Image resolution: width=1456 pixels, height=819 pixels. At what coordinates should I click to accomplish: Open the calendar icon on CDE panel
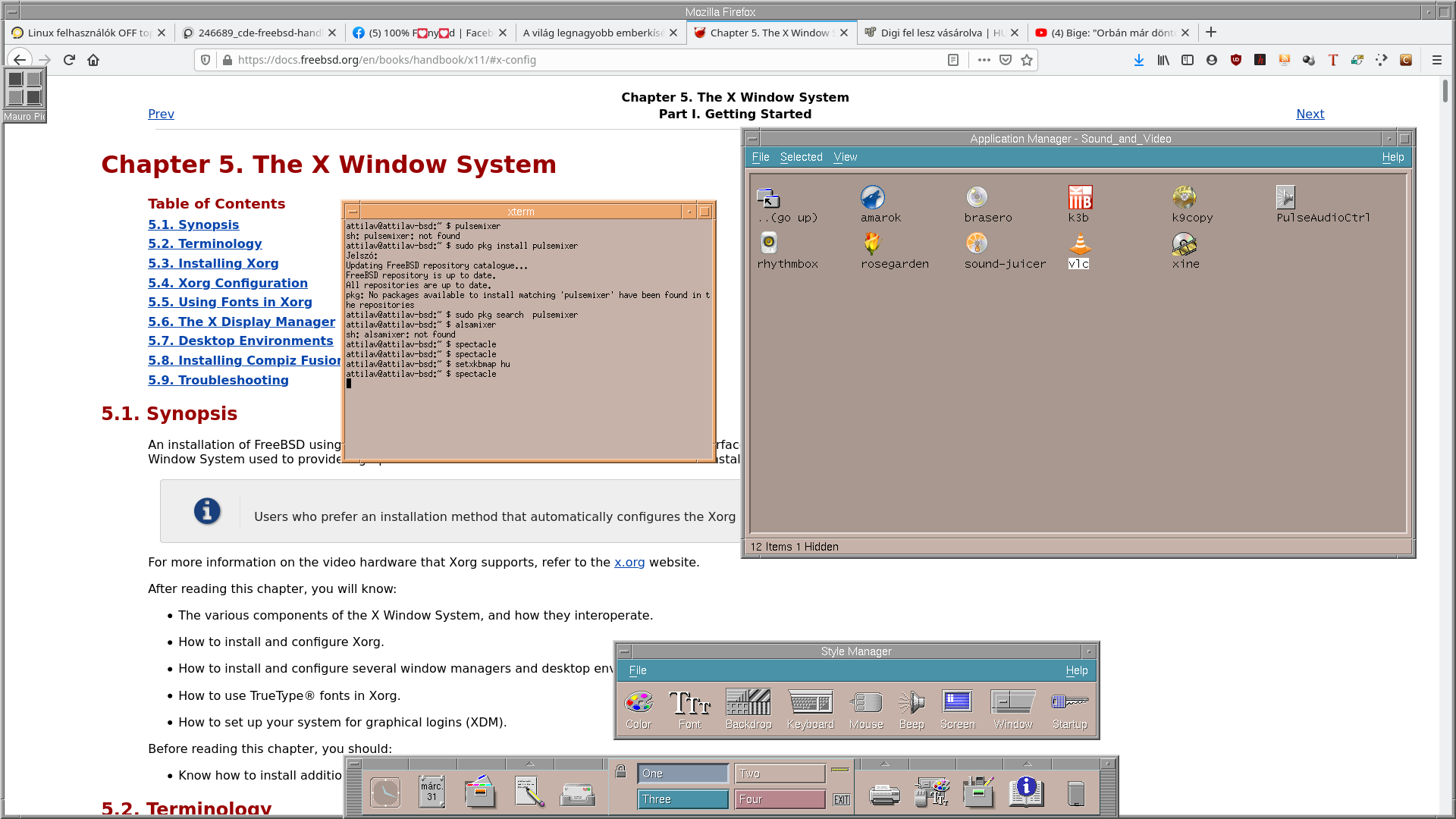431,792
